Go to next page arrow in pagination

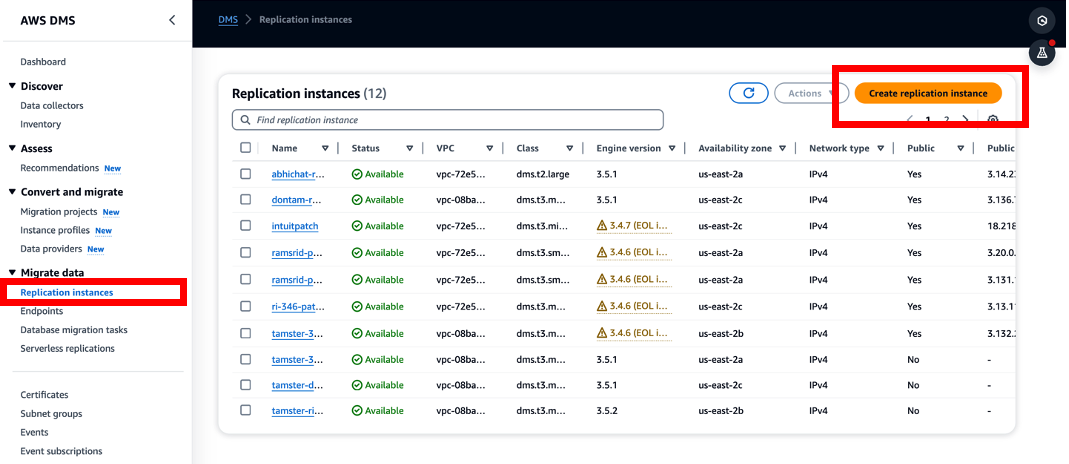point(965,120)
